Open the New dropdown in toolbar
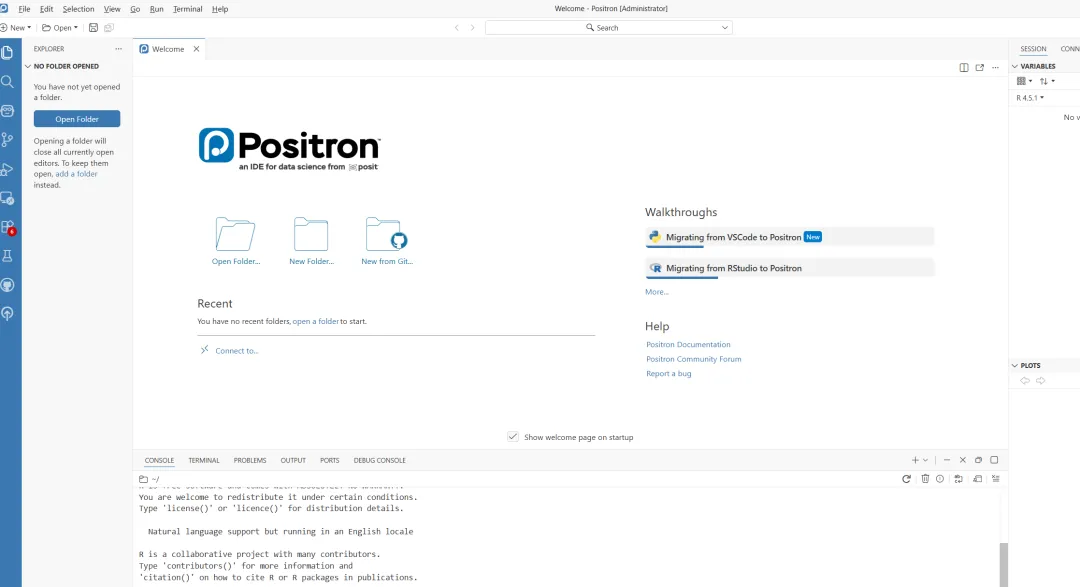Image resolution: width=1080 pixels, height=587 pixels. [x=17, y=28]
